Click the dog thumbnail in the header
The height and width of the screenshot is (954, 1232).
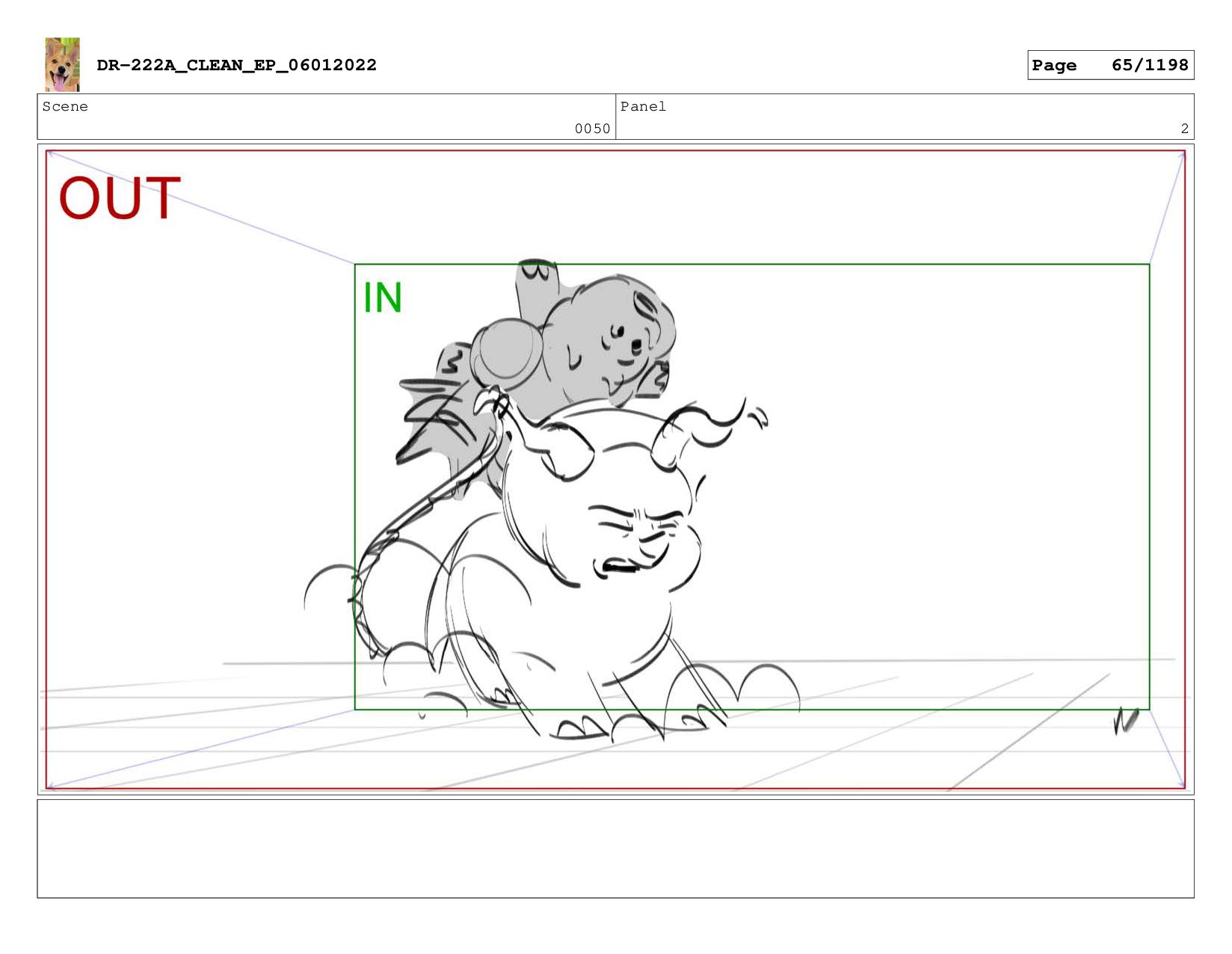click(x=62, y=64)
